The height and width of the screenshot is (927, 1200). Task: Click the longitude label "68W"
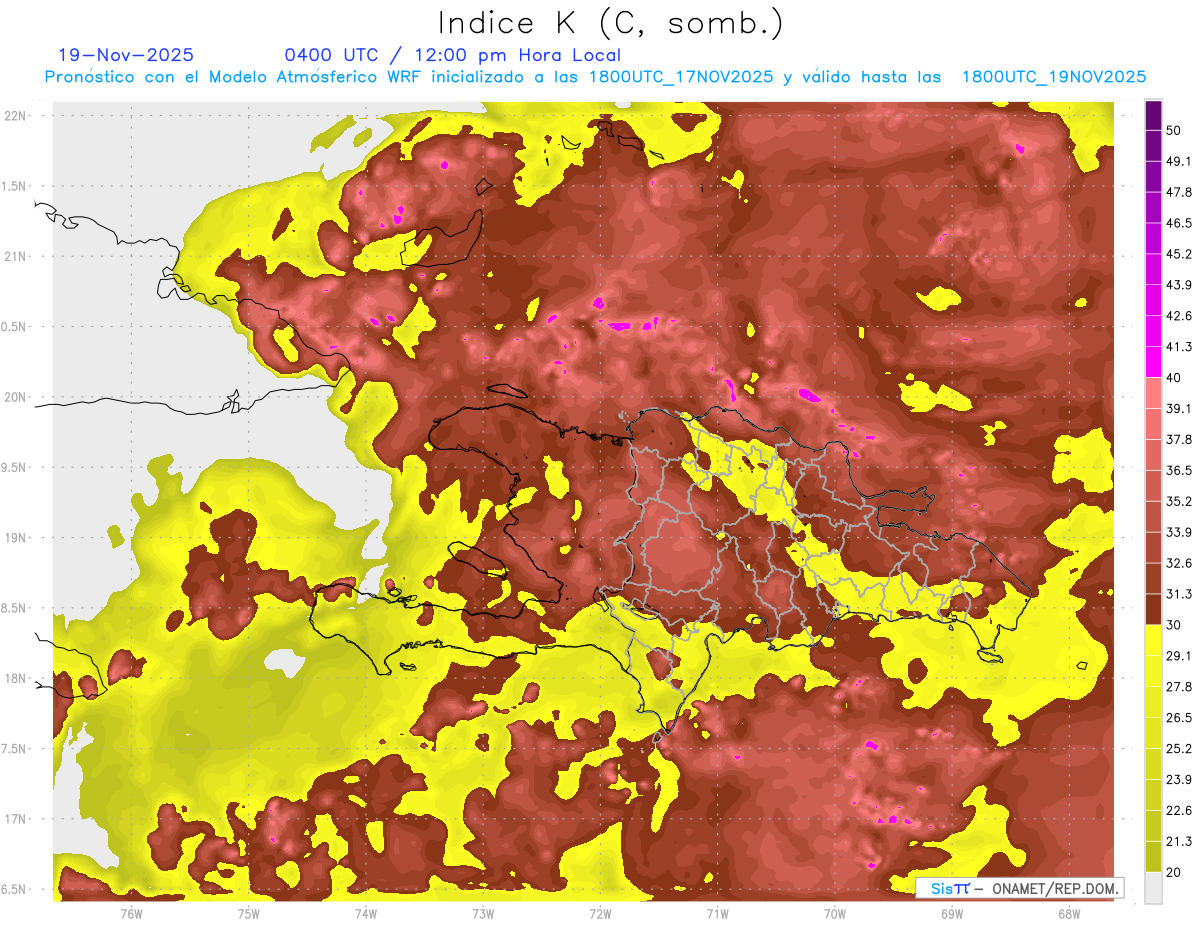coord(1068,914)
